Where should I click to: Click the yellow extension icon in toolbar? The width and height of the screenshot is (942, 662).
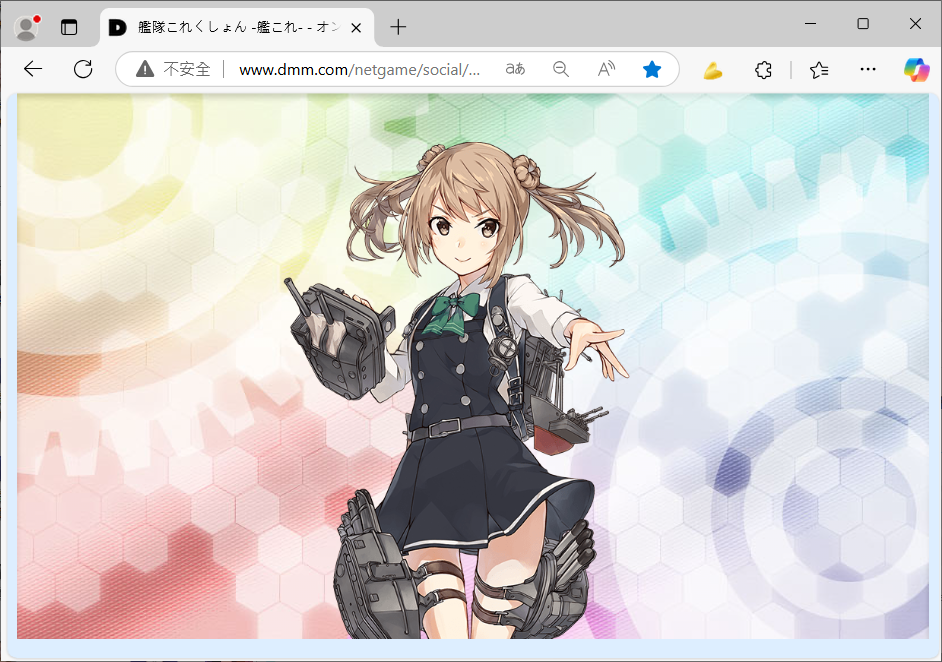[x=713, y=71]
